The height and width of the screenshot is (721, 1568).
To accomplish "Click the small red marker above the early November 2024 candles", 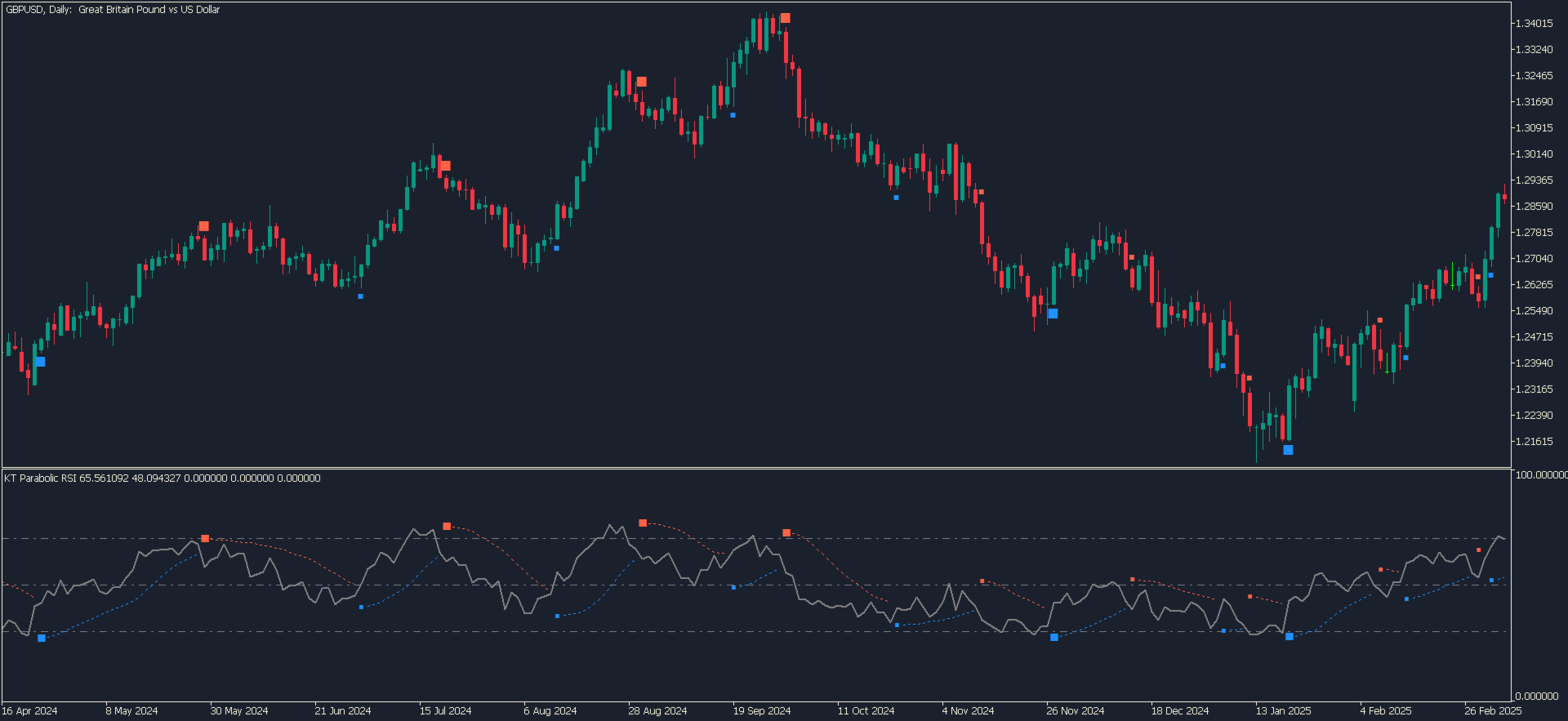I will coord(981,192).
